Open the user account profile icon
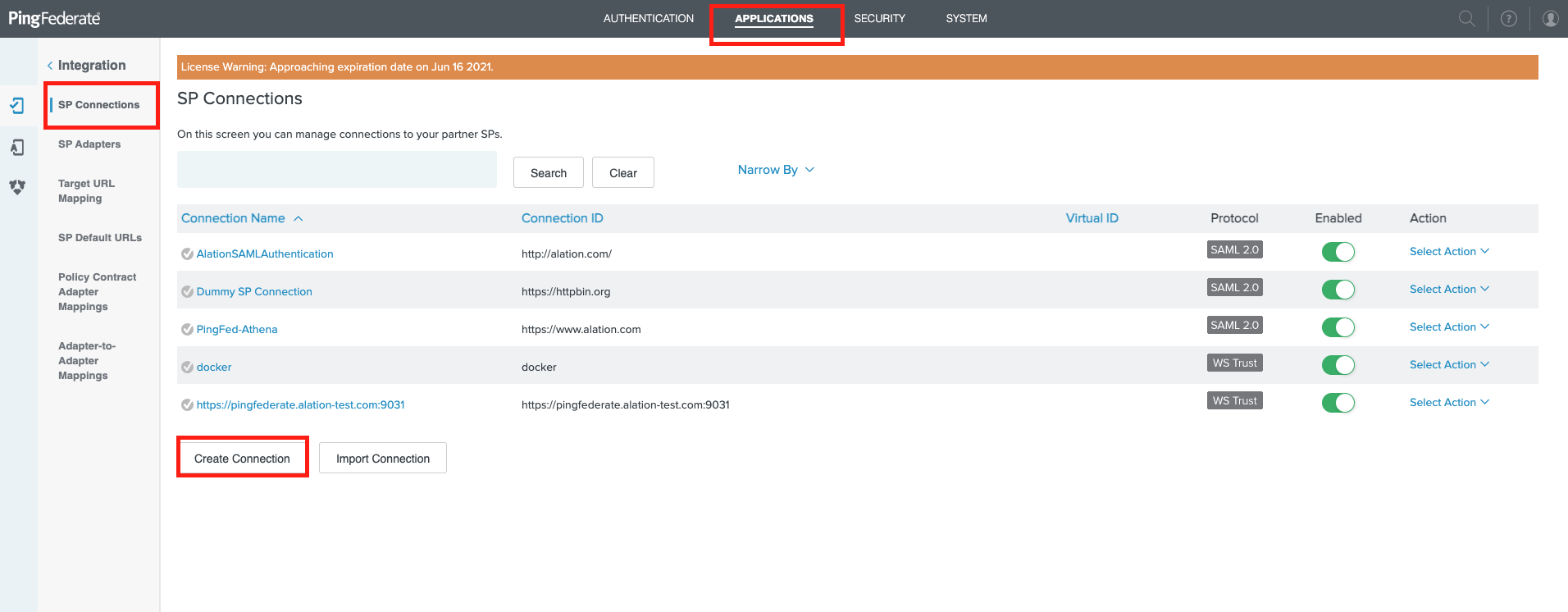 (1550, 18)
